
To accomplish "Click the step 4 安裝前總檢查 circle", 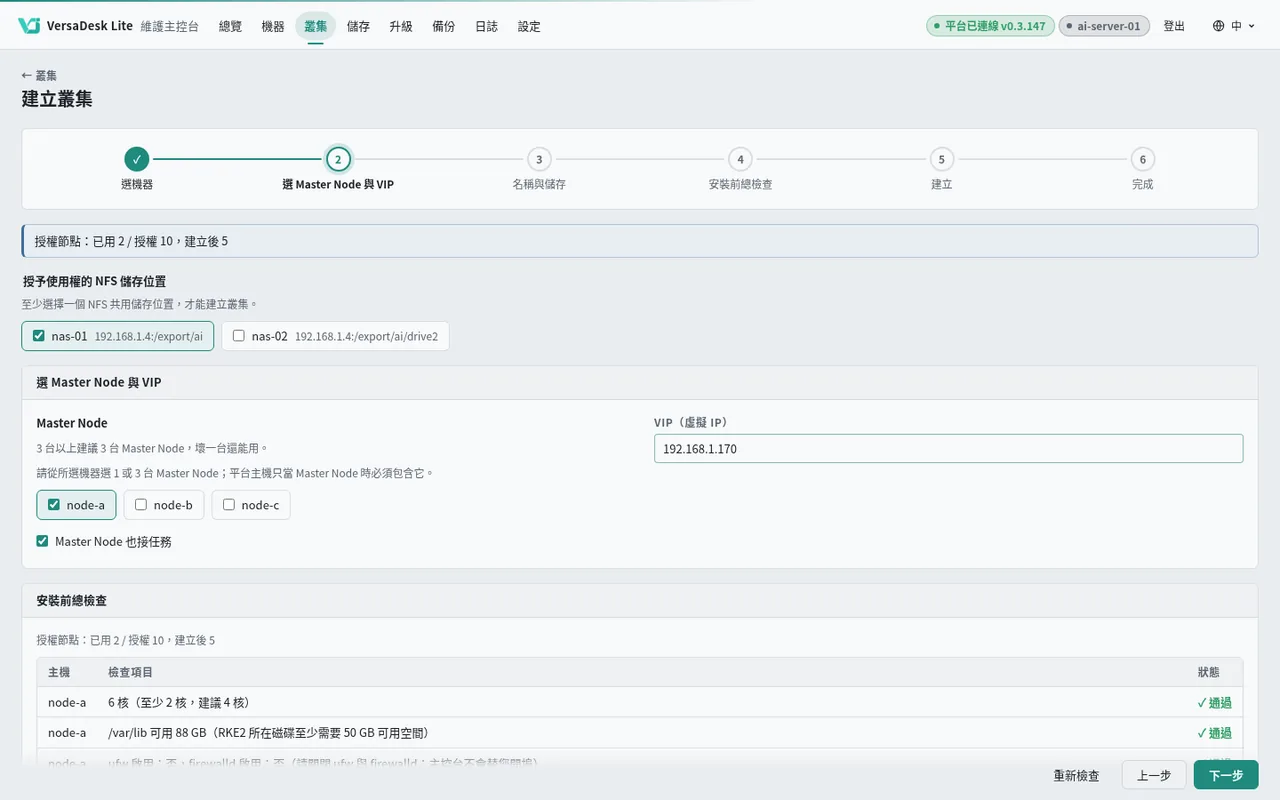I will [x=740, y=159].
